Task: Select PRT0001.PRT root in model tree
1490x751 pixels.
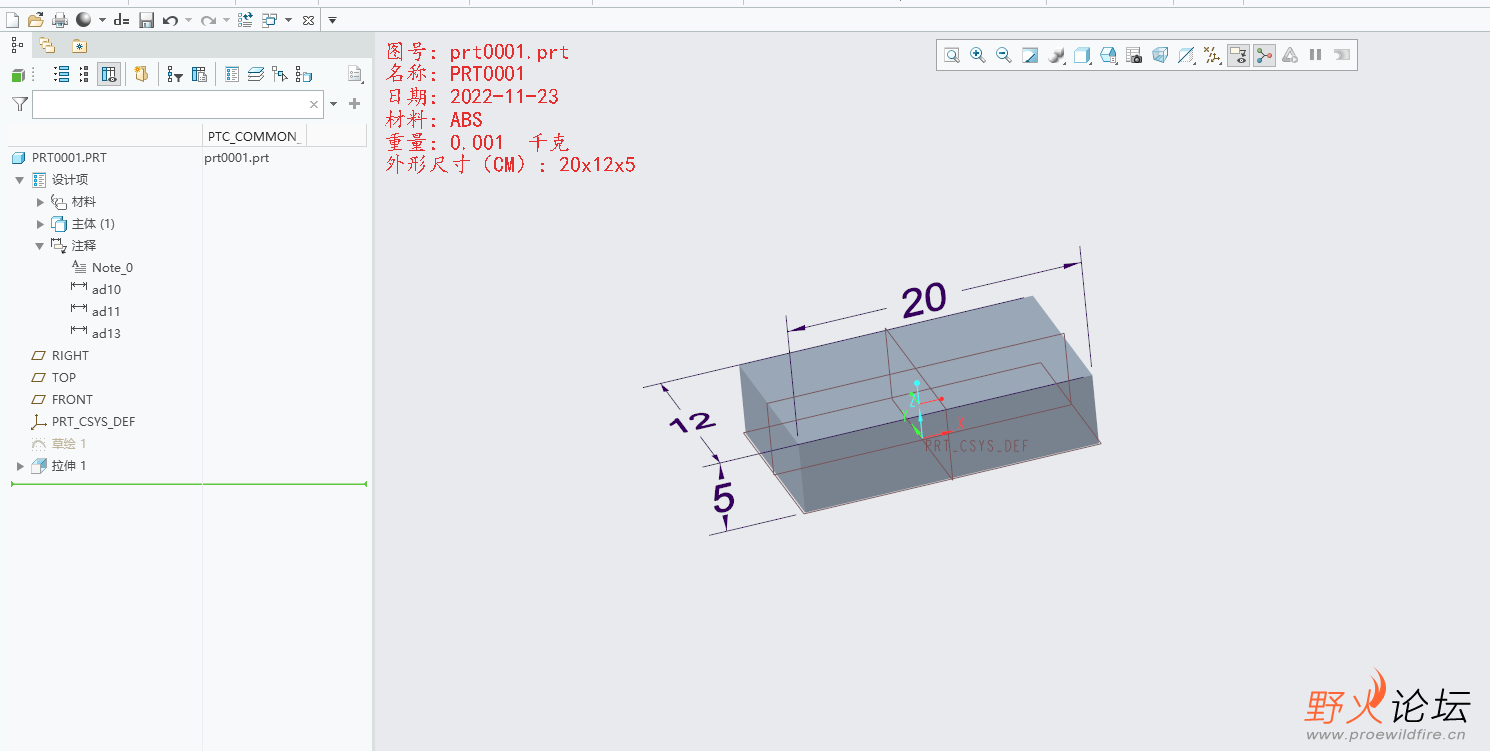Action: click(69, 158)
